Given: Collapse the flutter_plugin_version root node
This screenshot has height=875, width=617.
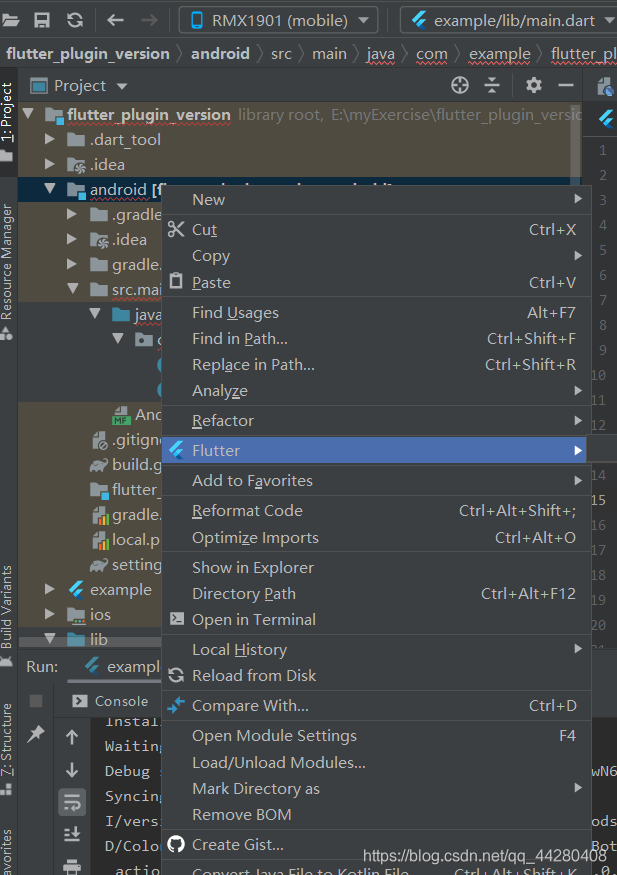Looking at the screenshot, I should (28, 114).
